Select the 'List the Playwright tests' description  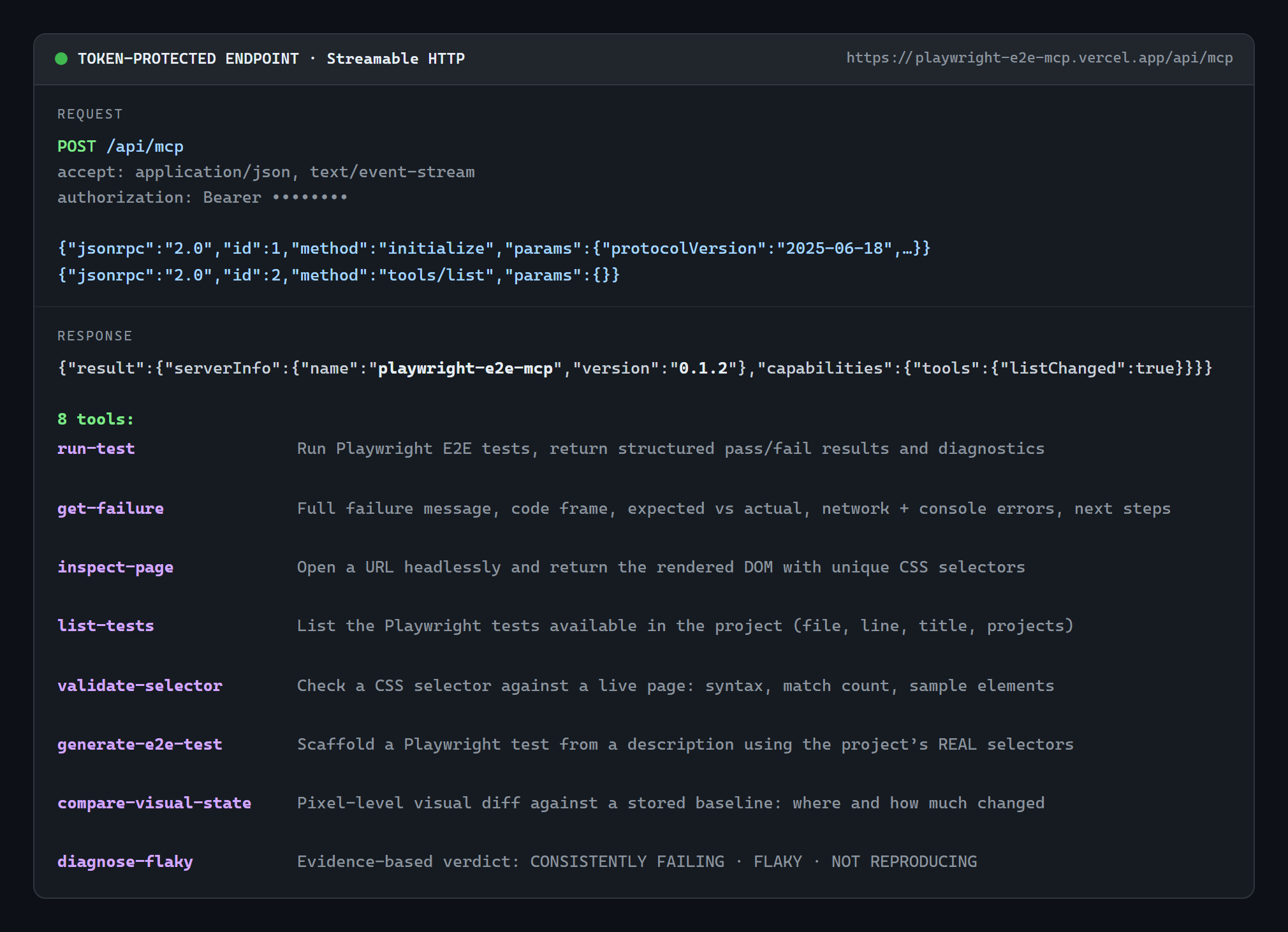[685, 626]
